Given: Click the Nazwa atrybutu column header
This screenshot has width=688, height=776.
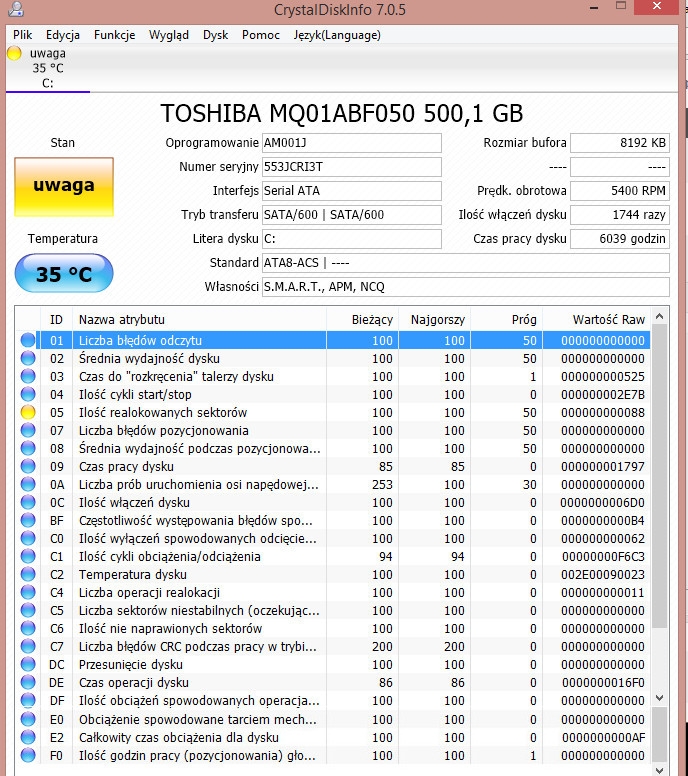Looking at the screenshot, I should click(x=199, y=320).
